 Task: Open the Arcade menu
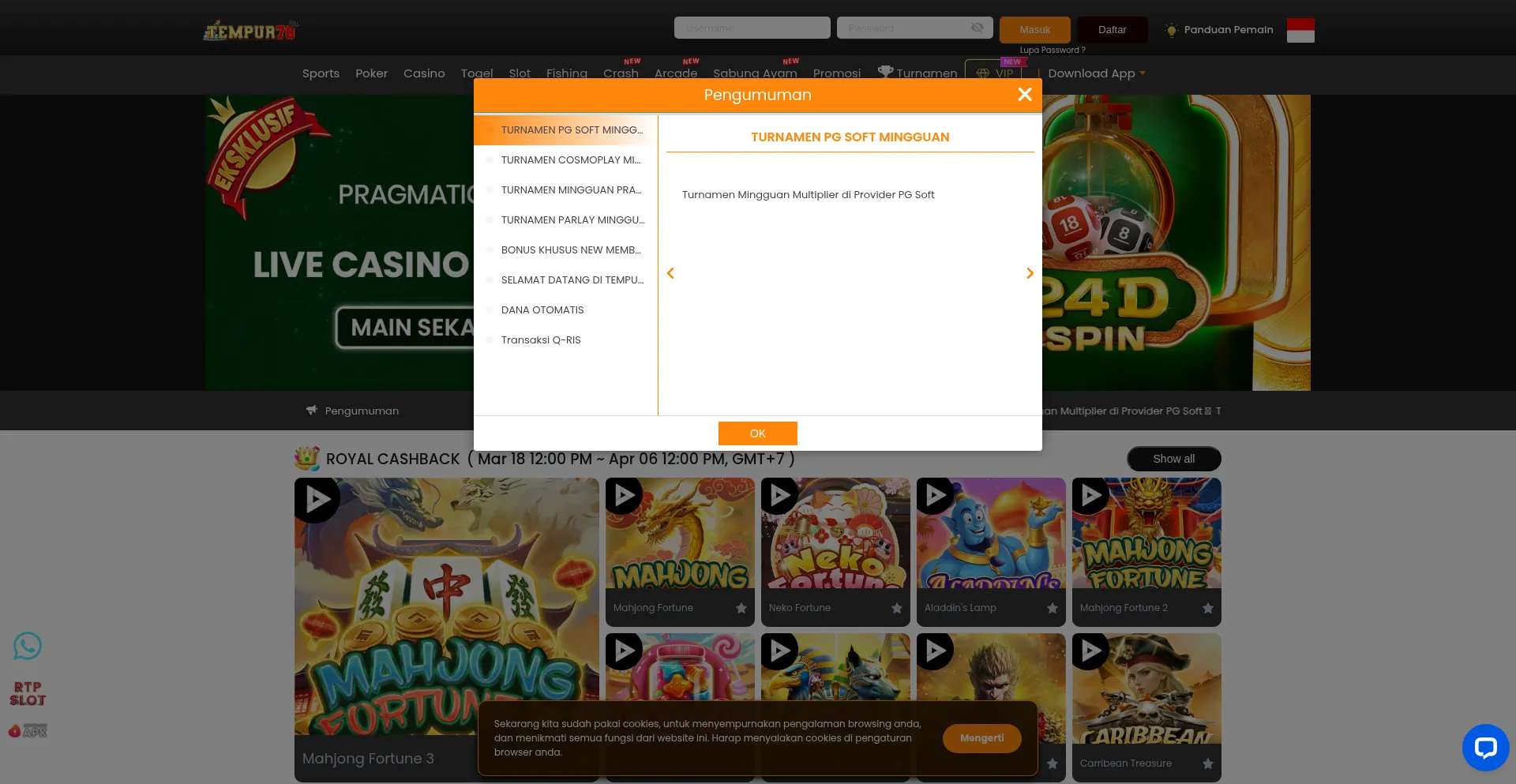pyautogui.click(x=676, y=73)
